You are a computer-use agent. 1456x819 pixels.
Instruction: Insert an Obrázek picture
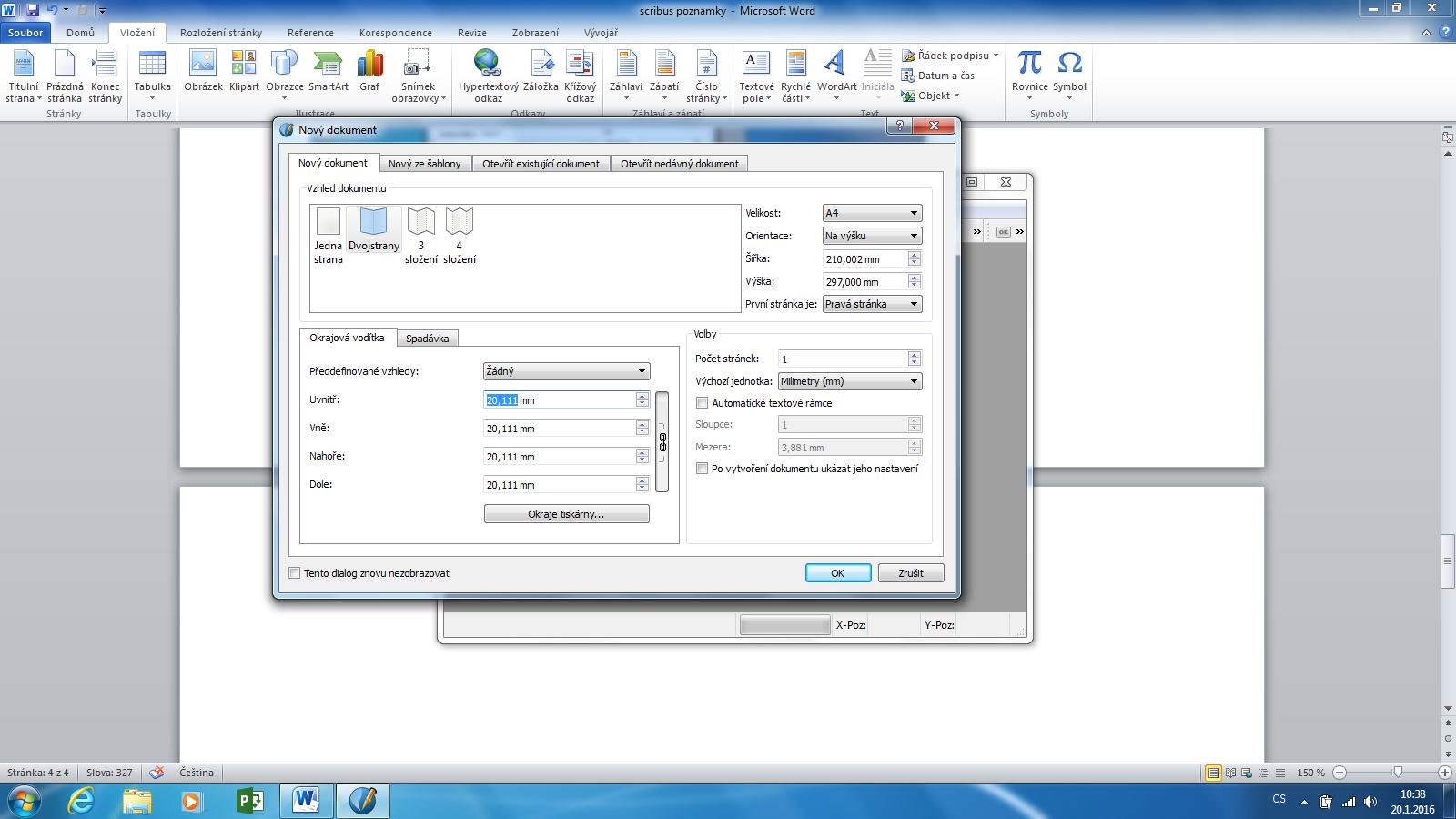203,71
